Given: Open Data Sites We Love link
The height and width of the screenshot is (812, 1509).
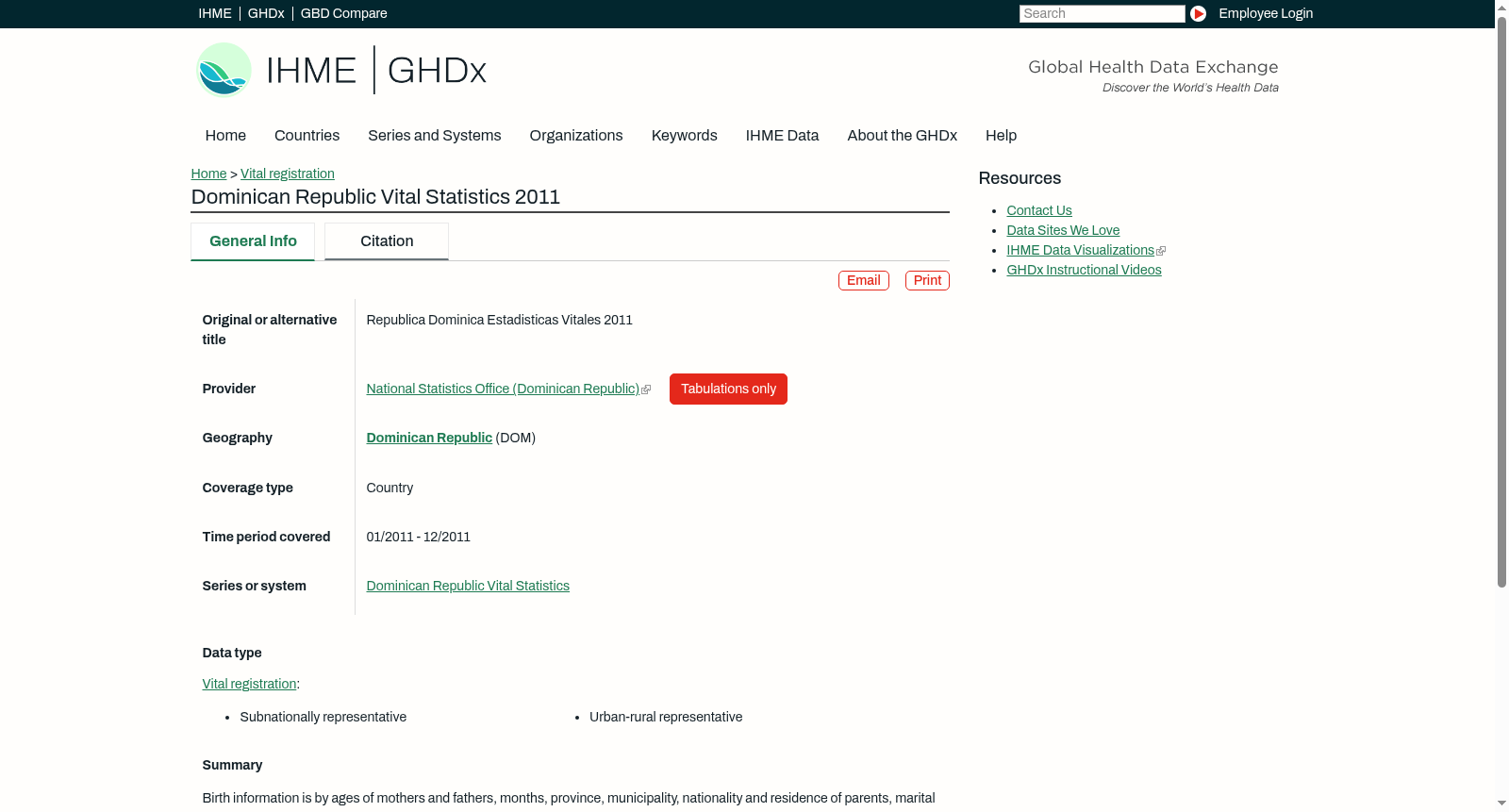Looking at the screenshot, I should 1063,230.
